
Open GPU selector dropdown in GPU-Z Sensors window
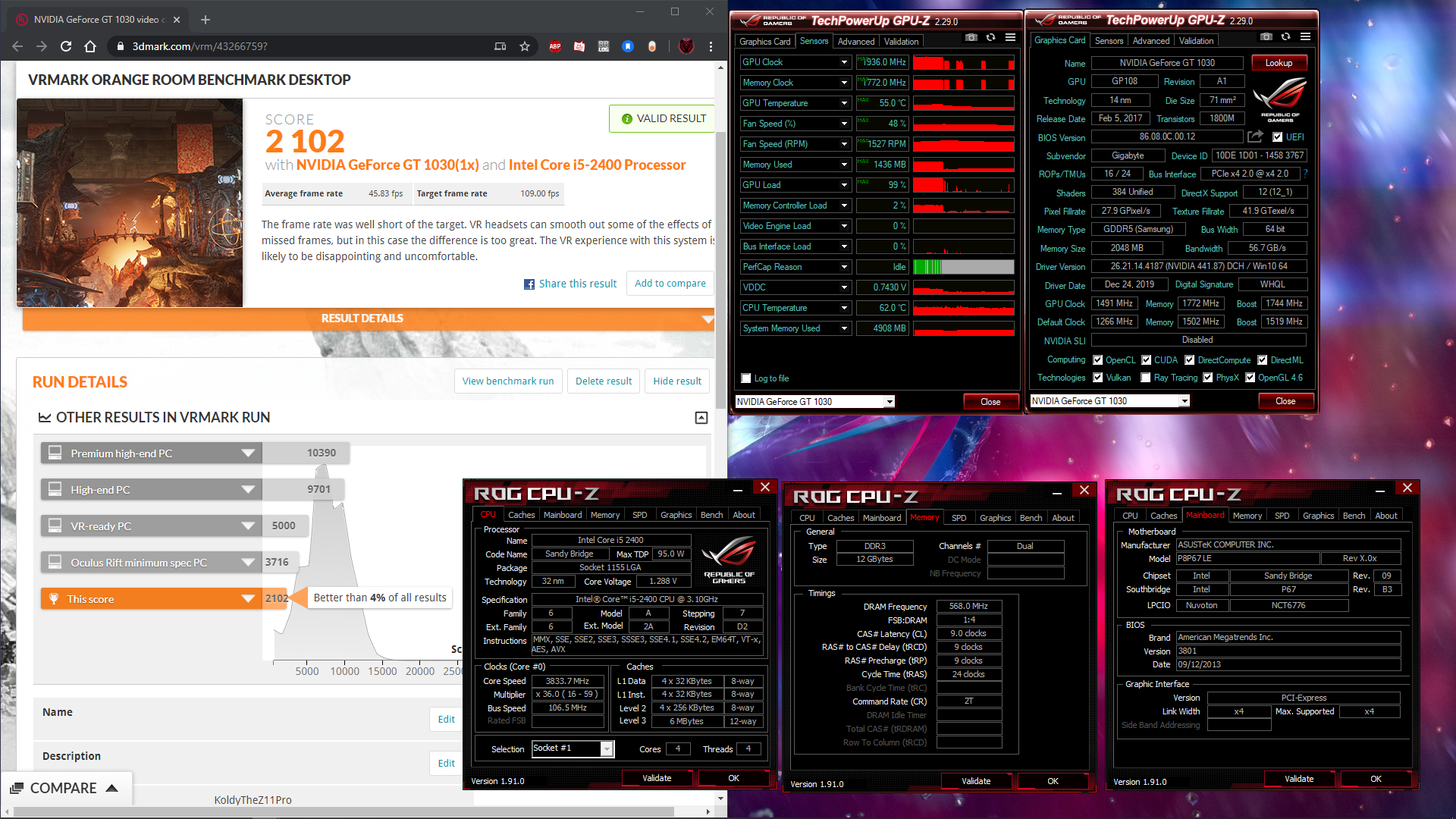tap(890, 402)
